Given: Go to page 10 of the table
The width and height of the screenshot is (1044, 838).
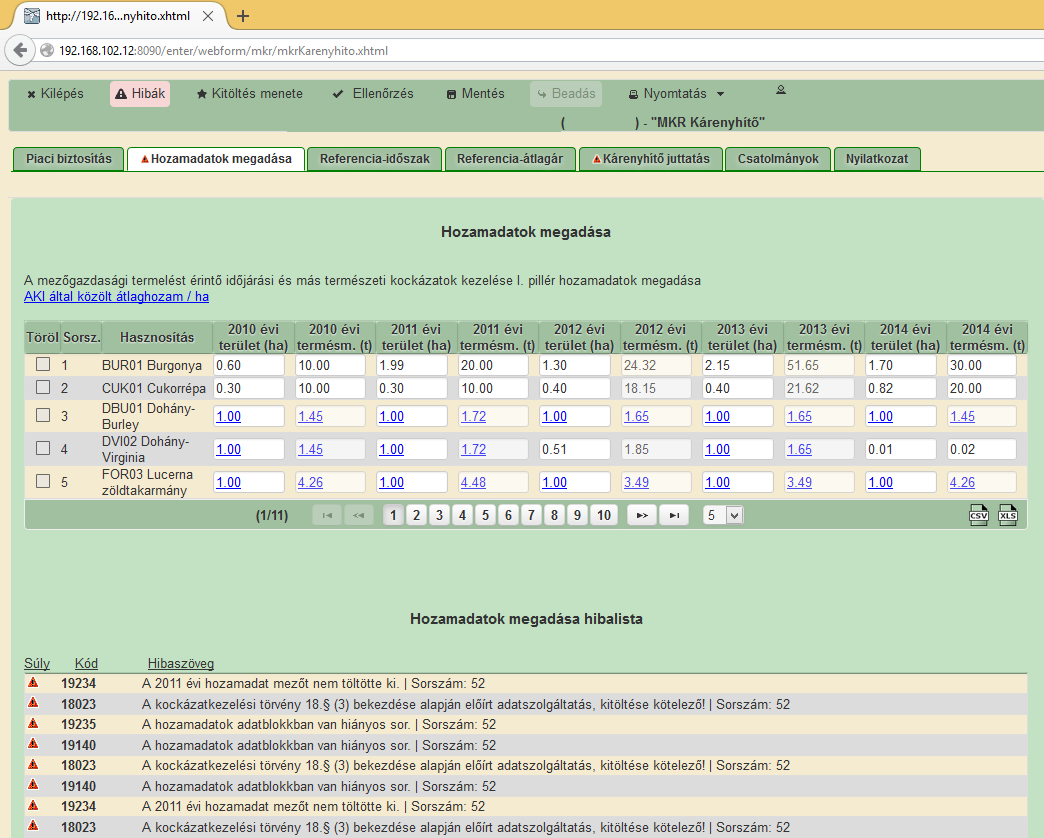Looking at the screenshot, I should 604,515.
